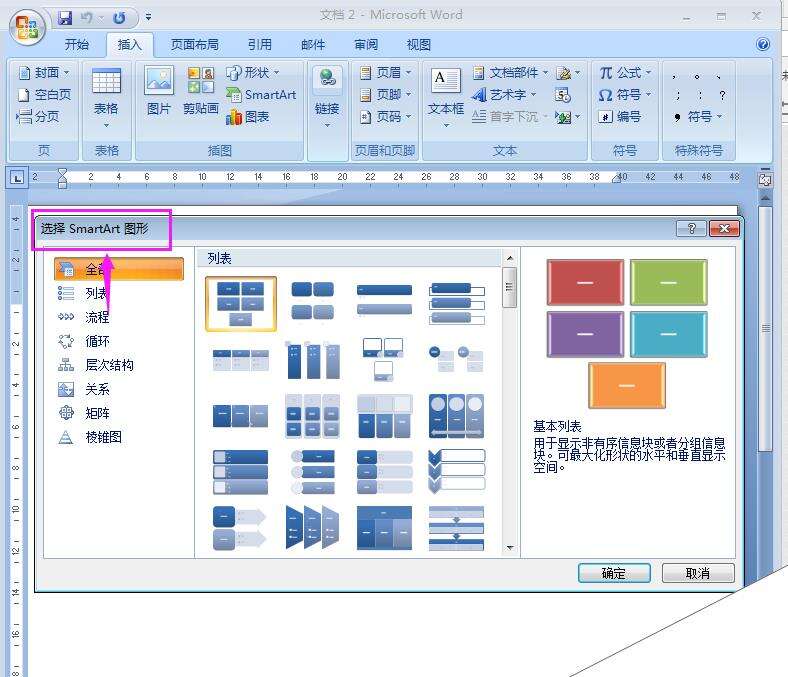
Task: Select the 插入 ribbon tab
Action: pos(130,45)
